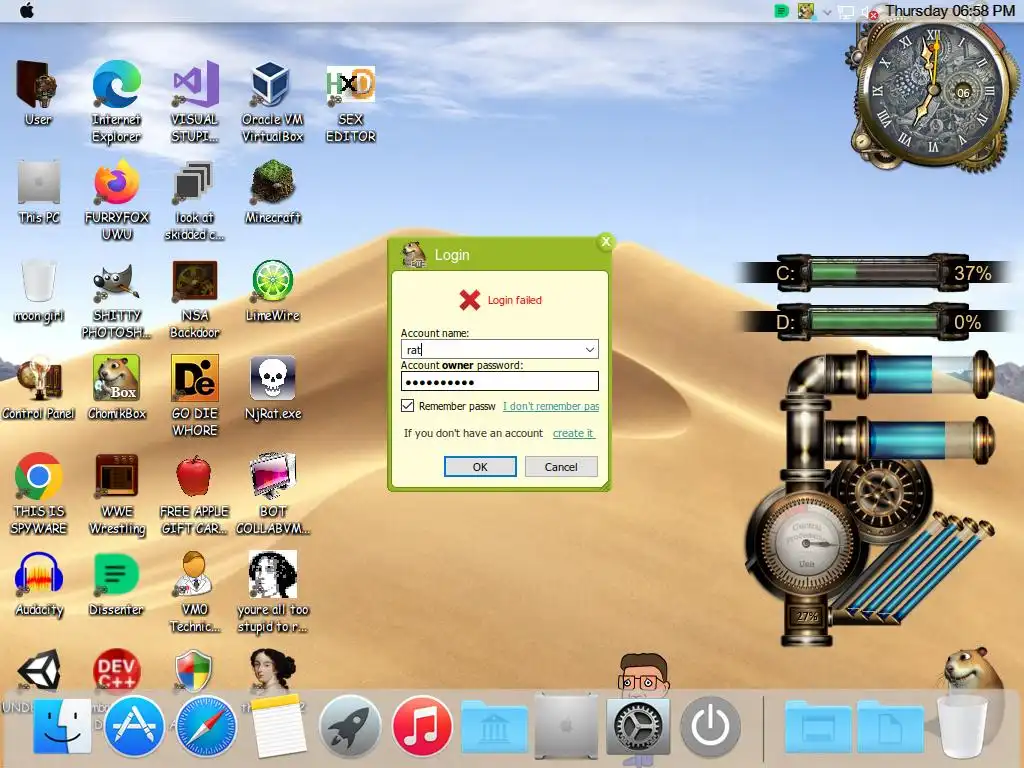Open Launchpad rocket in dock

[x=349, y=726]
